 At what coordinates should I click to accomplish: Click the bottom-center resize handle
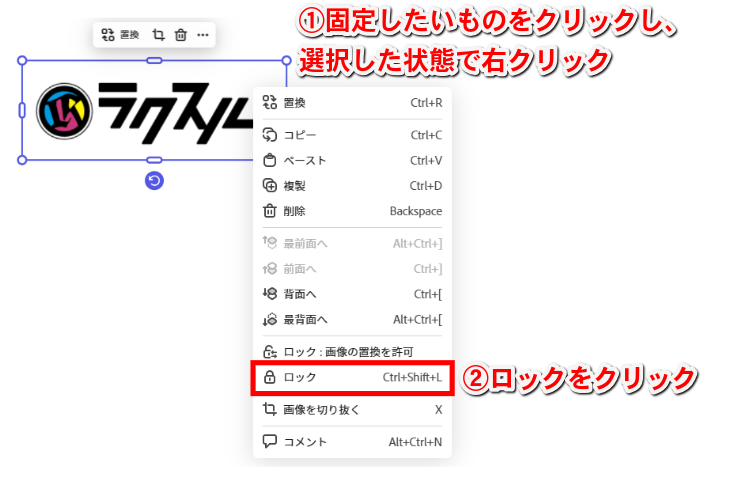point(154,160)
